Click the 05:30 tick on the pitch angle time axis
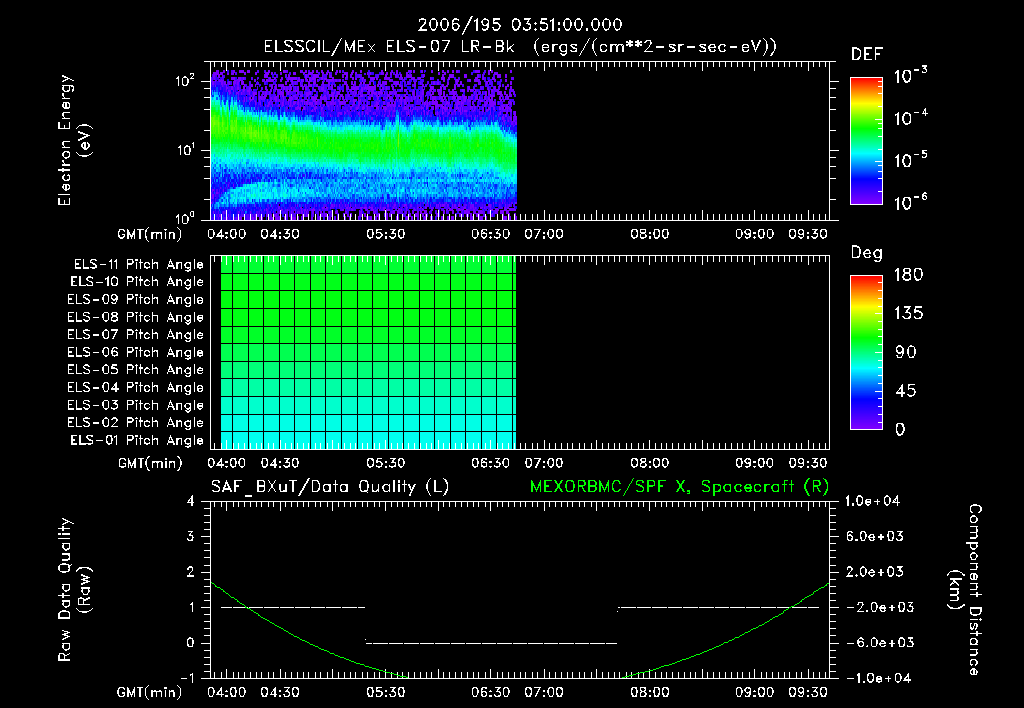This screenshot has height=708, width=1024. tap(385, 464)
